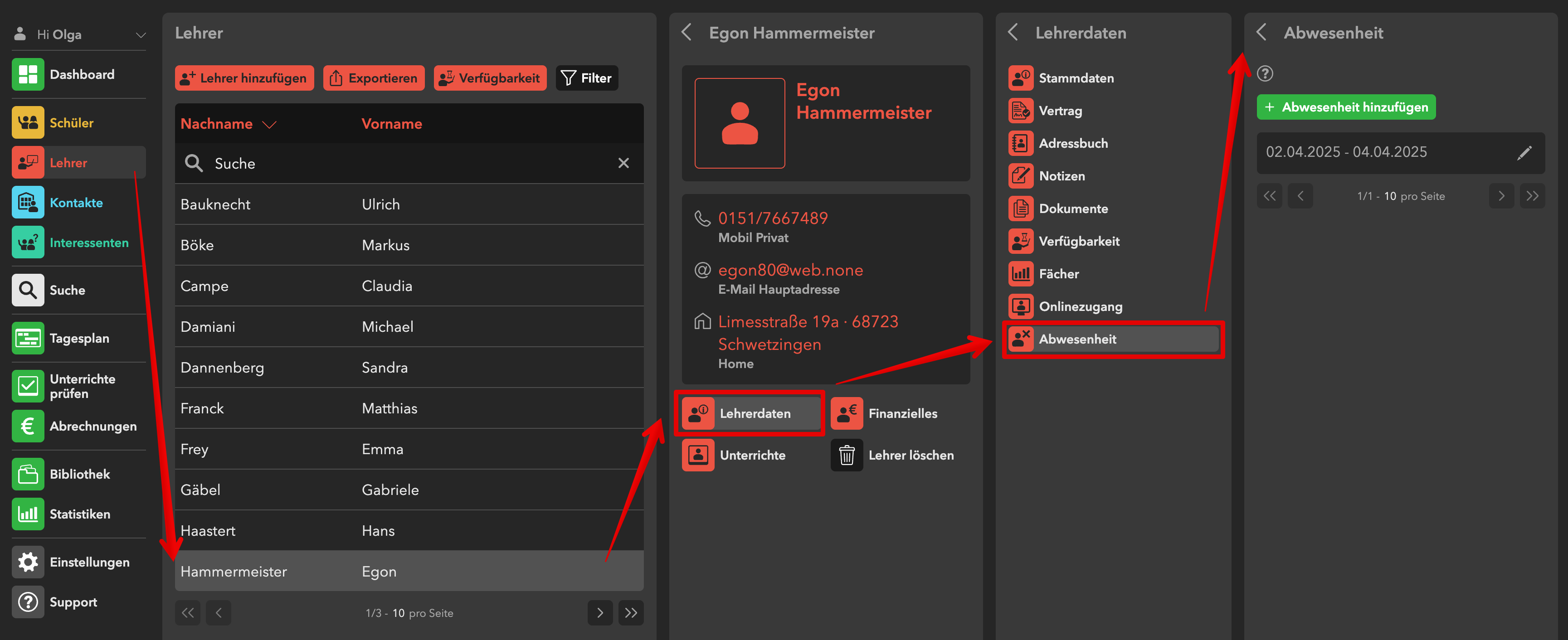Open the Suche magnifier icon in sidebar
The image size is (1568, 640).
[x=27, y=290]
